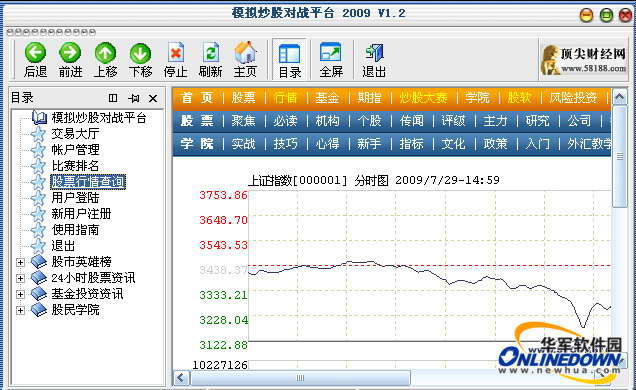The height and width of the screenshot is (390, 636).
Task: Open 炒股大赛 in the orange nav bar
Action: [423, 98]
